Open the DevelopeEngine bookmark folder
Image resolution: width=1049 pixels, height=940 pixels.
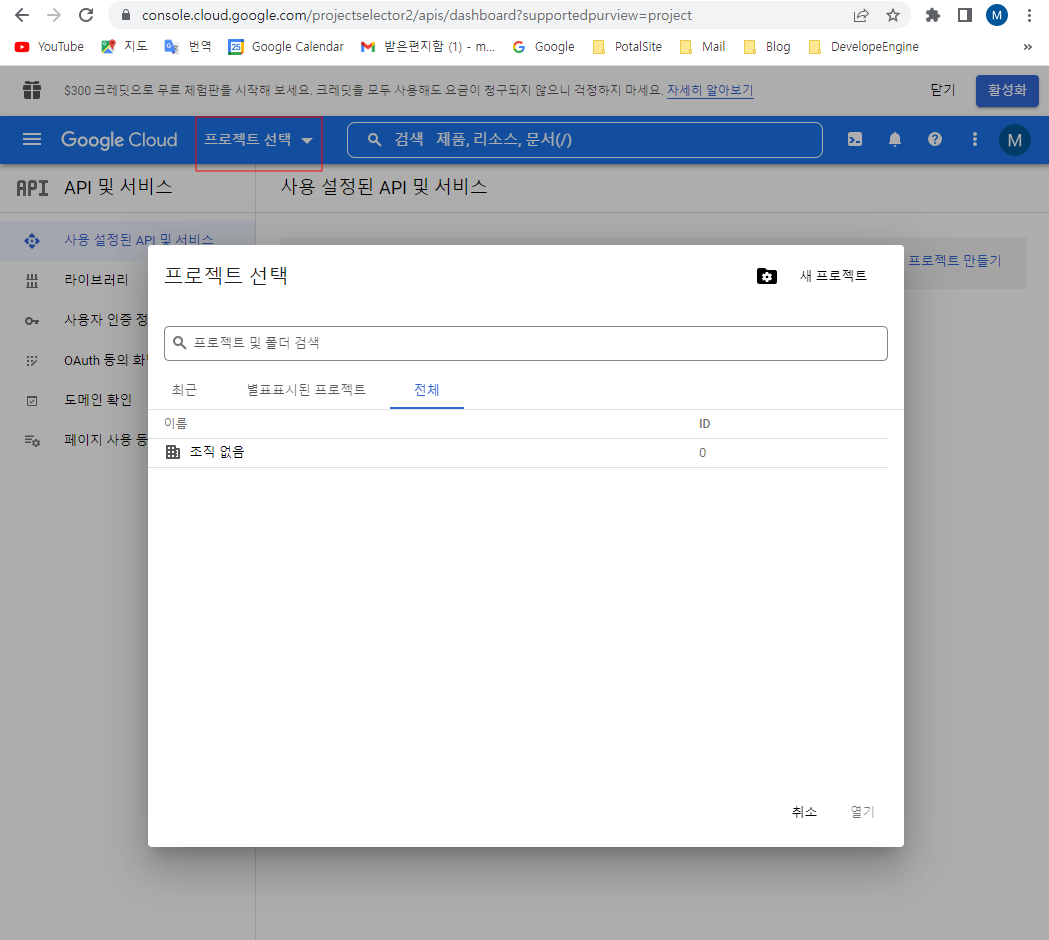[x=864, y=47]
